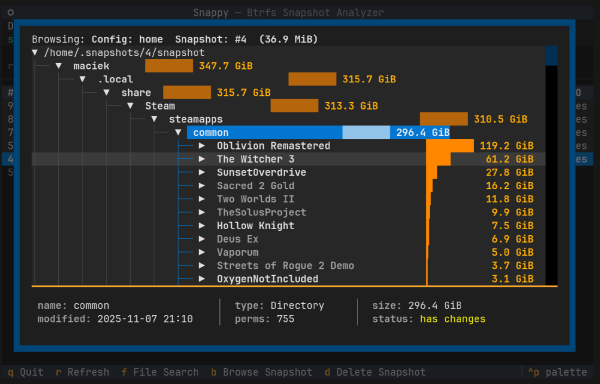
Task: Click the 'perms: 755' detail
Action: (x=264, y=319)
